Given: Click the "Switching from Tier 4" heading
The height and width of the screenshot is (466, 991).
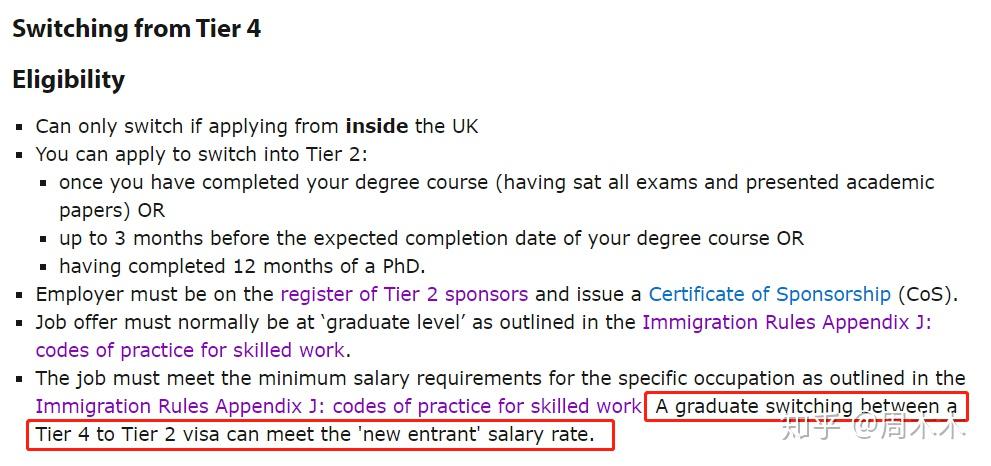Looking at the screenshot, I should coord(136,29).
